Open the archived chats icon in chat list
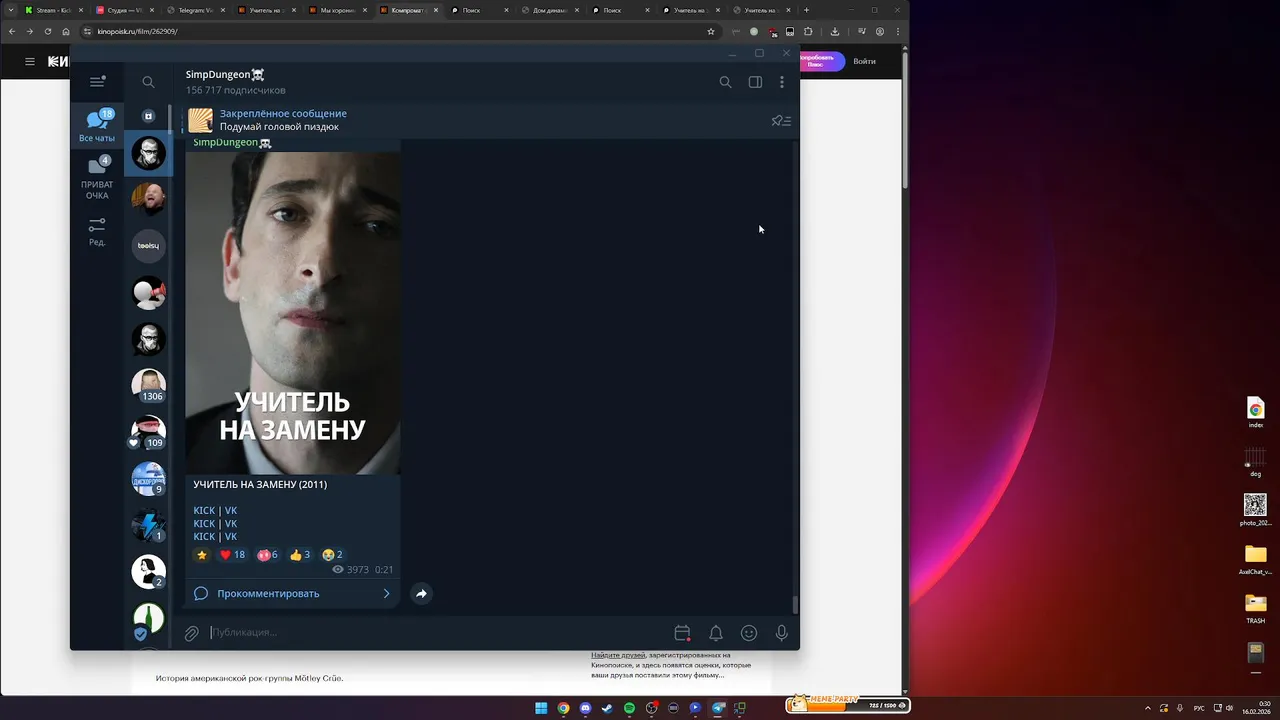The width and height of the screenshot is (1280, 720). 148,116
